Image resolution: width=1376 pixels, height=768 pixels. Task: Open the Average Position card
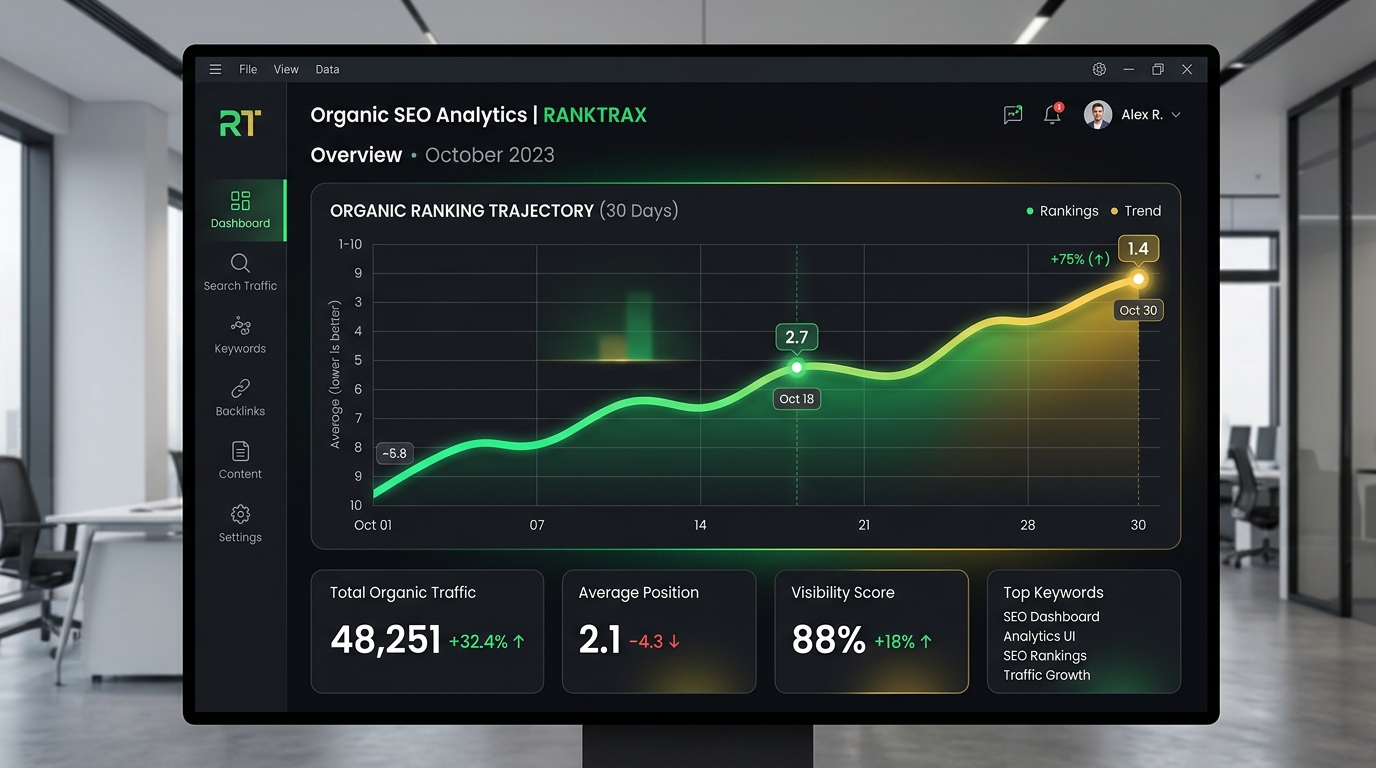tap(659, 632)
